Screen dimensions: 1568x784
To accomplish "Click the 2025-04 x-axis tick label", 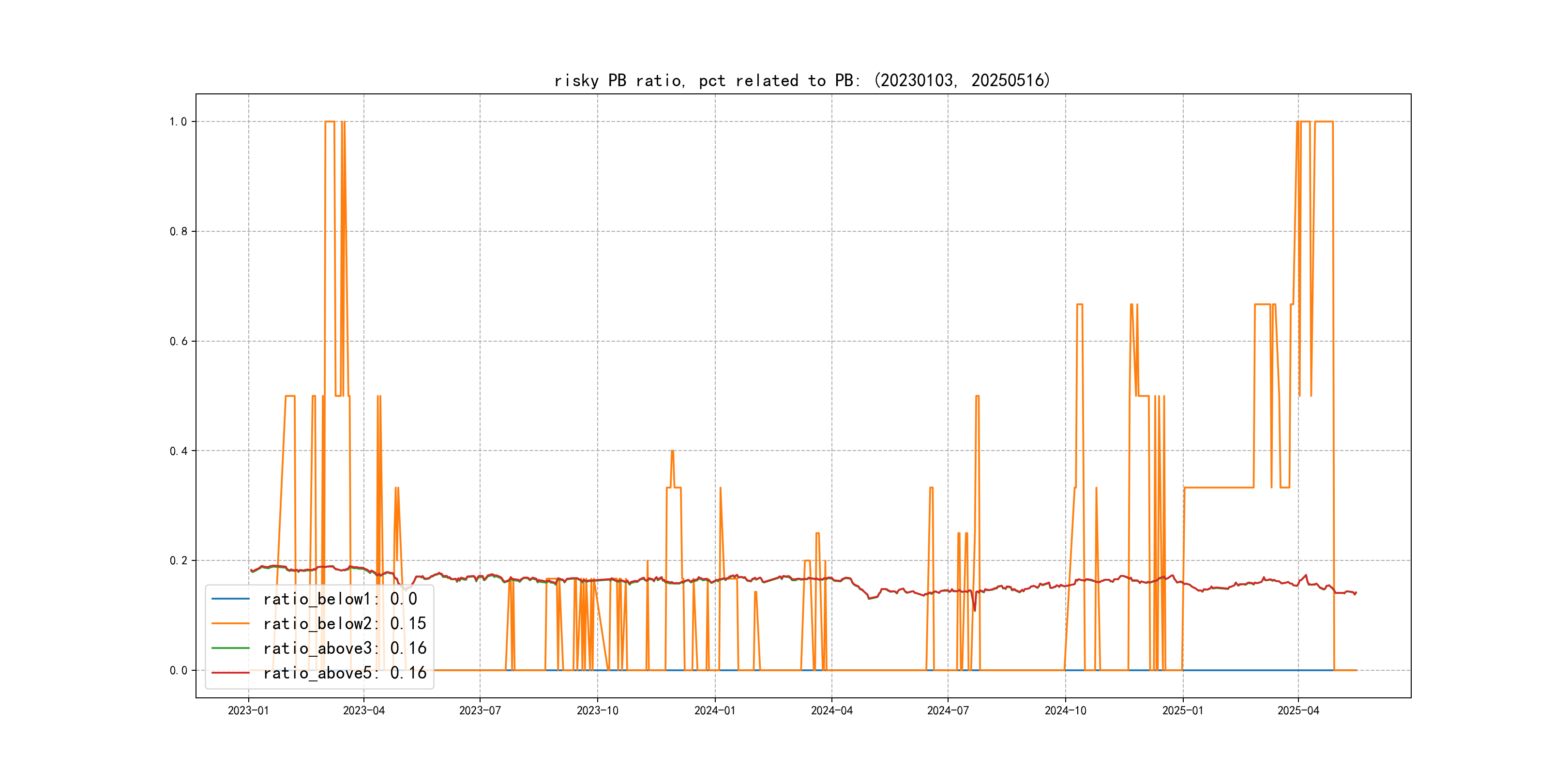I will (x=1298, y=710).
